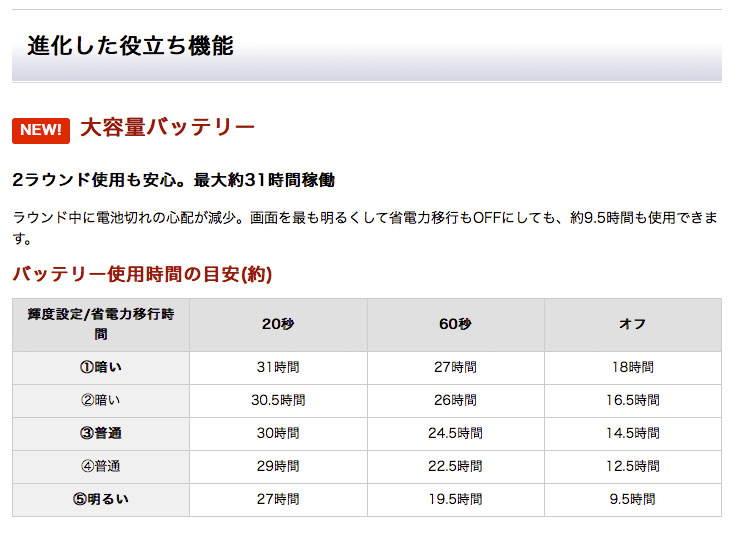Click the 31時間 cell in the table
Viewport: 750px width, 536px height.
point(278,367)
